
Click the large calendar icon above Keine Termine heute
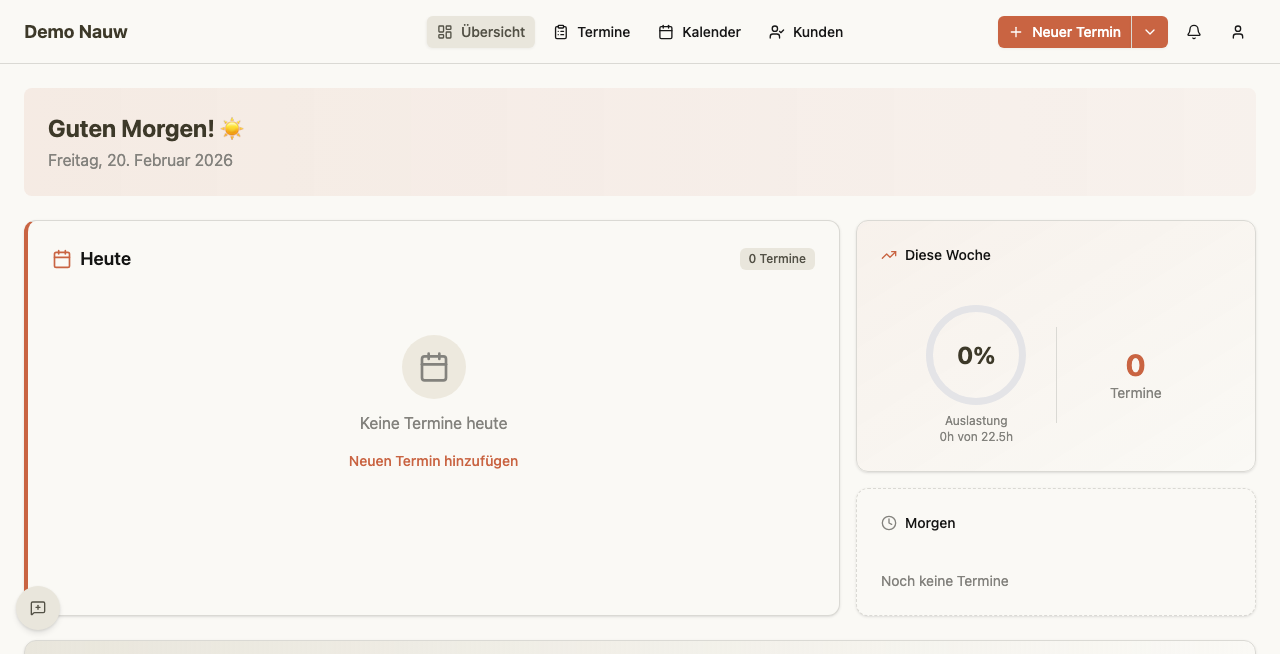coord(434,367)
